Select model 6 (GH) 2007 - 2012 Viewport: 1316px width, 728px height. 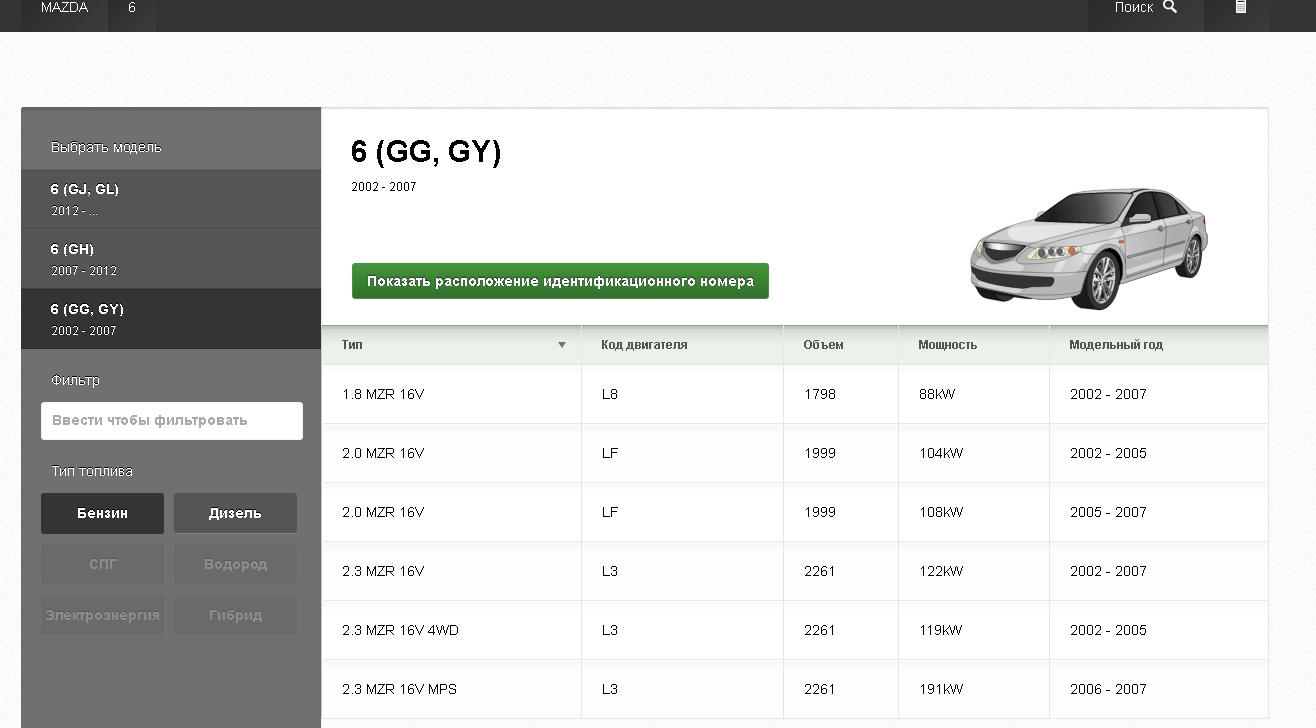click(x=171, y=259)
